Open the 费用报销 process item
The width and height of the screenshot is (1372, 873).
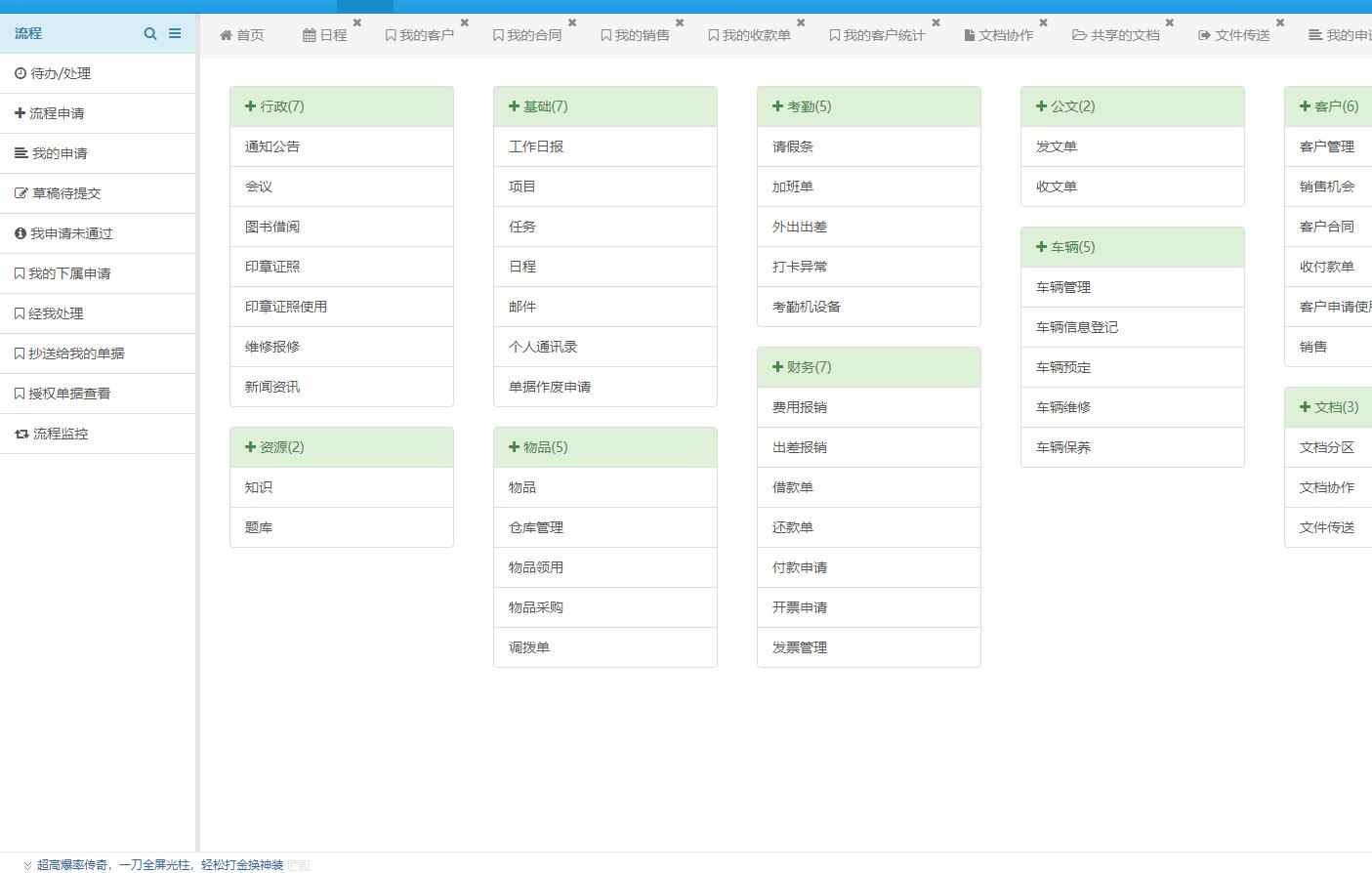(x=869, y=407)
